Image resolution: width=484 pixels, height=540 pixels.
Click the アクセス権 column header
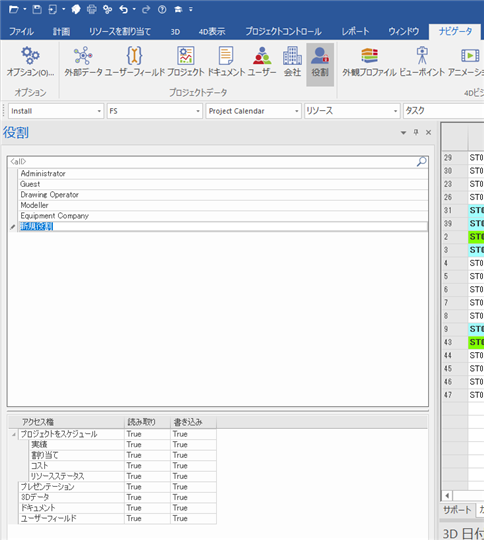click(x=72, y=422)
